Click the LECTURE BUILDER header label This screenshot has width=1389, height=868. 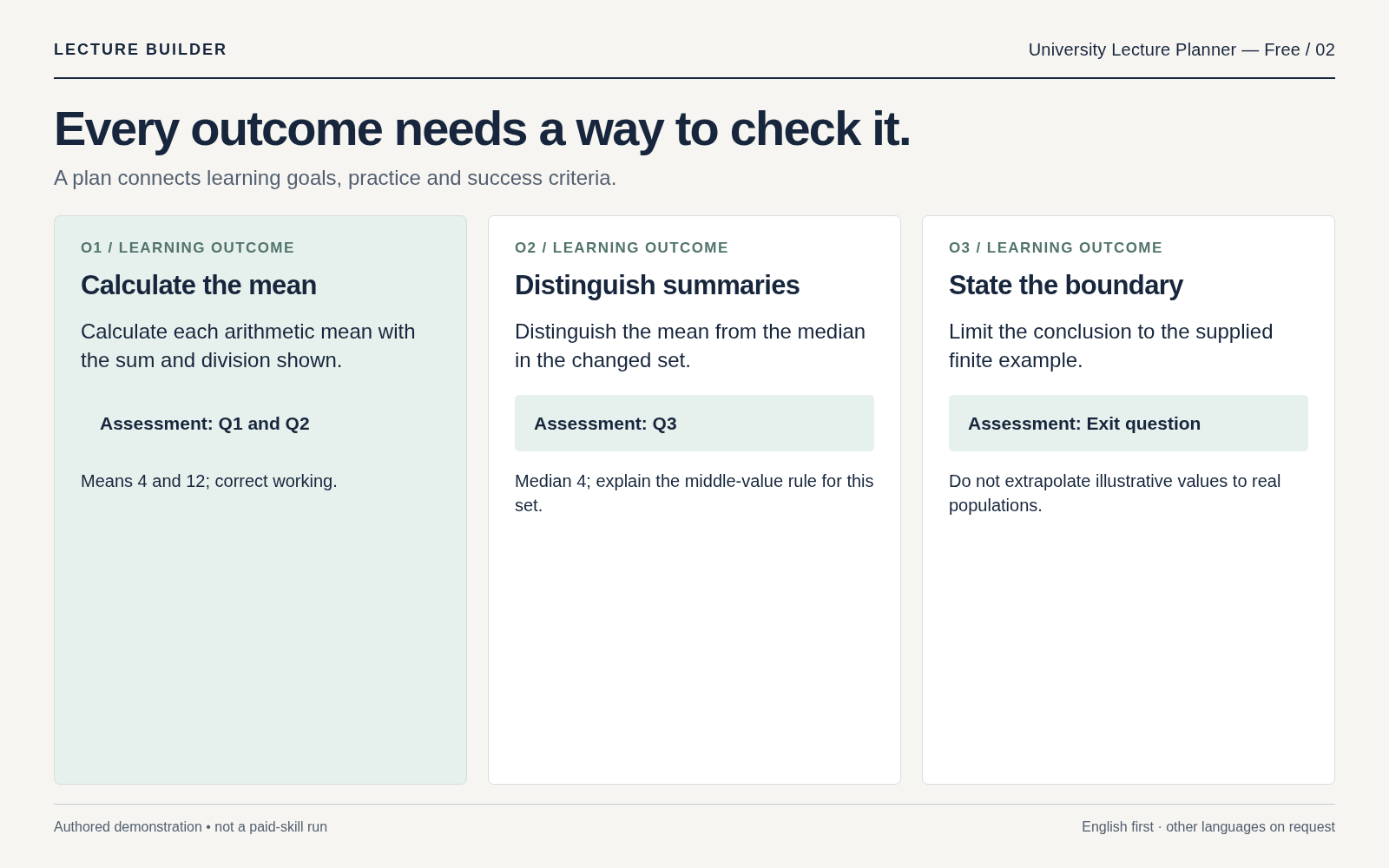coord(140,49)
